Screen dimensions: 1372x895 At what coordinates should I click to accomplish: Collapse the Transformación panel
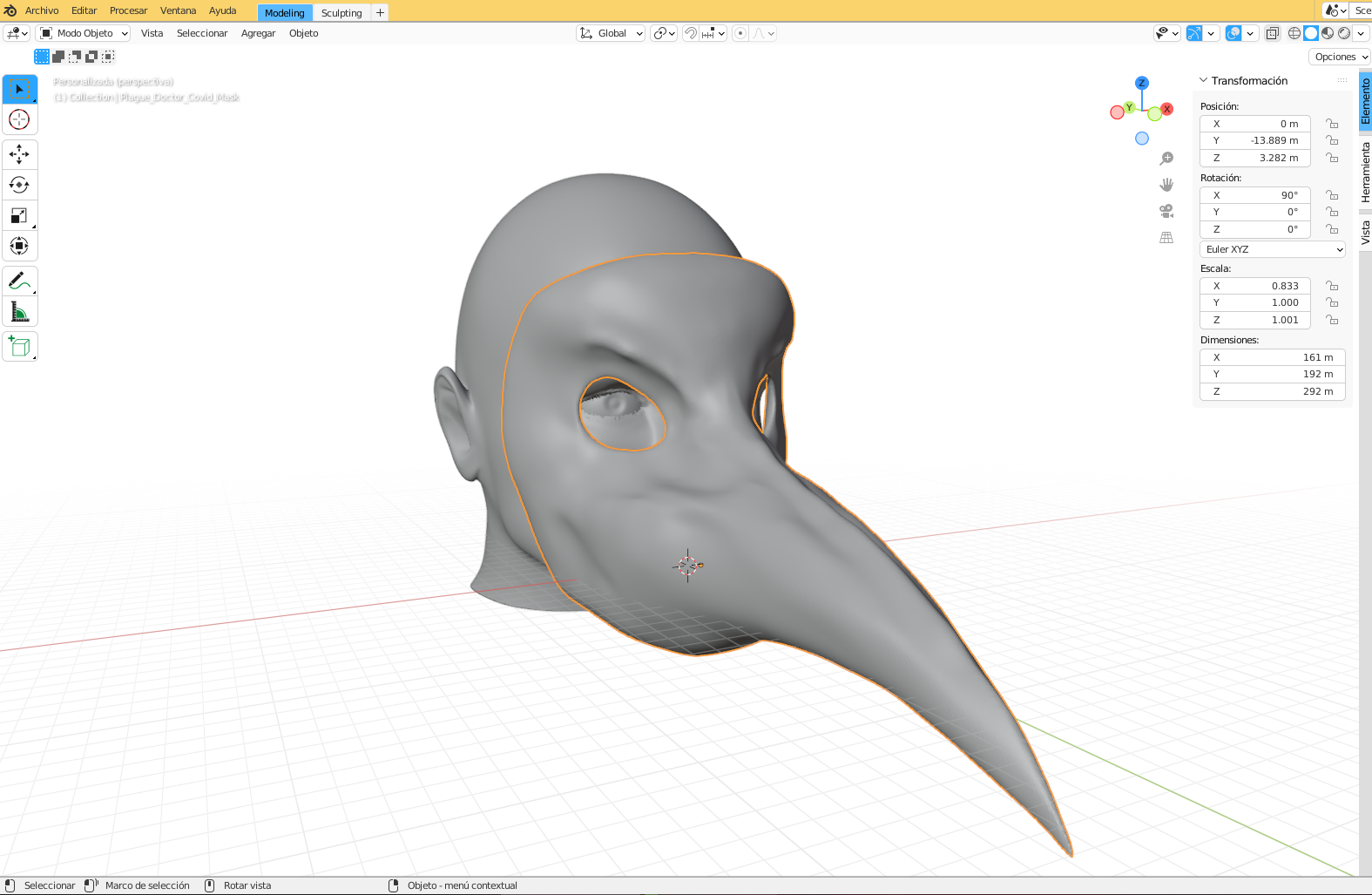1204,80
